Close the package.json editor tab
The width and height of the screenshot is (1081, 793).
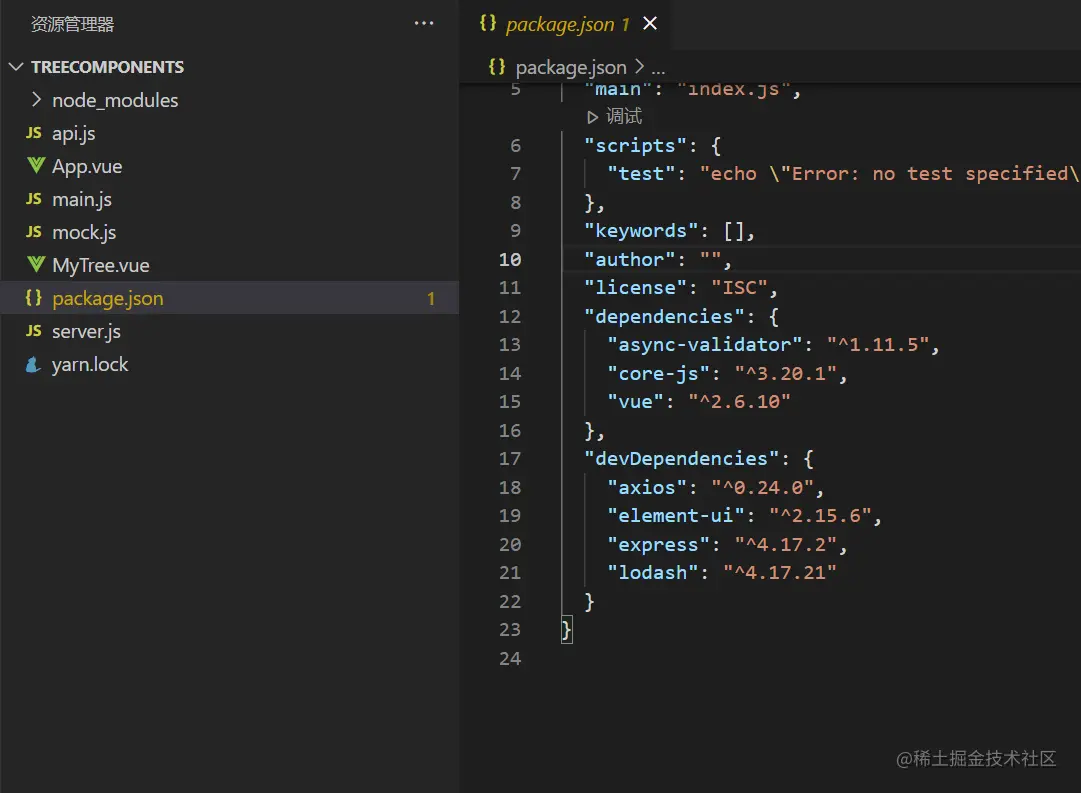pyautogui.click(x=650, y=23)
